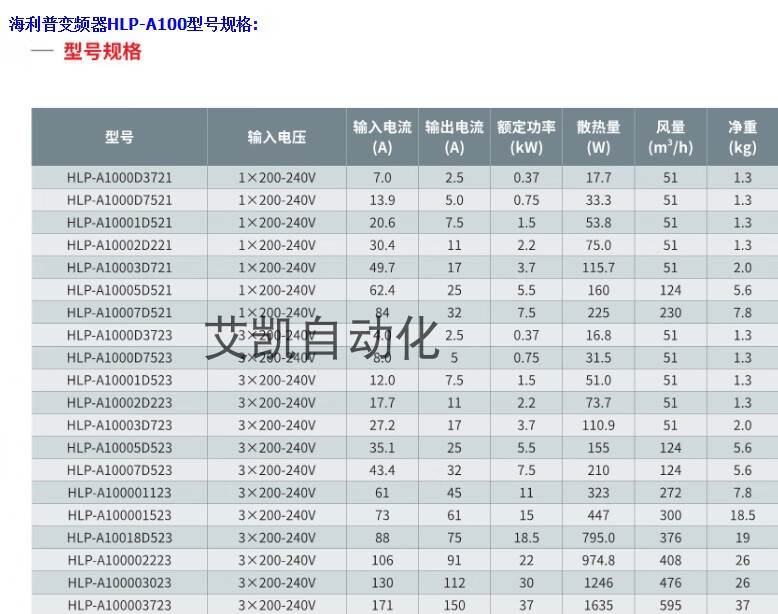Click input current value 7.0
Viewport: 778px width, 614px height.
(x=382, y=178)
